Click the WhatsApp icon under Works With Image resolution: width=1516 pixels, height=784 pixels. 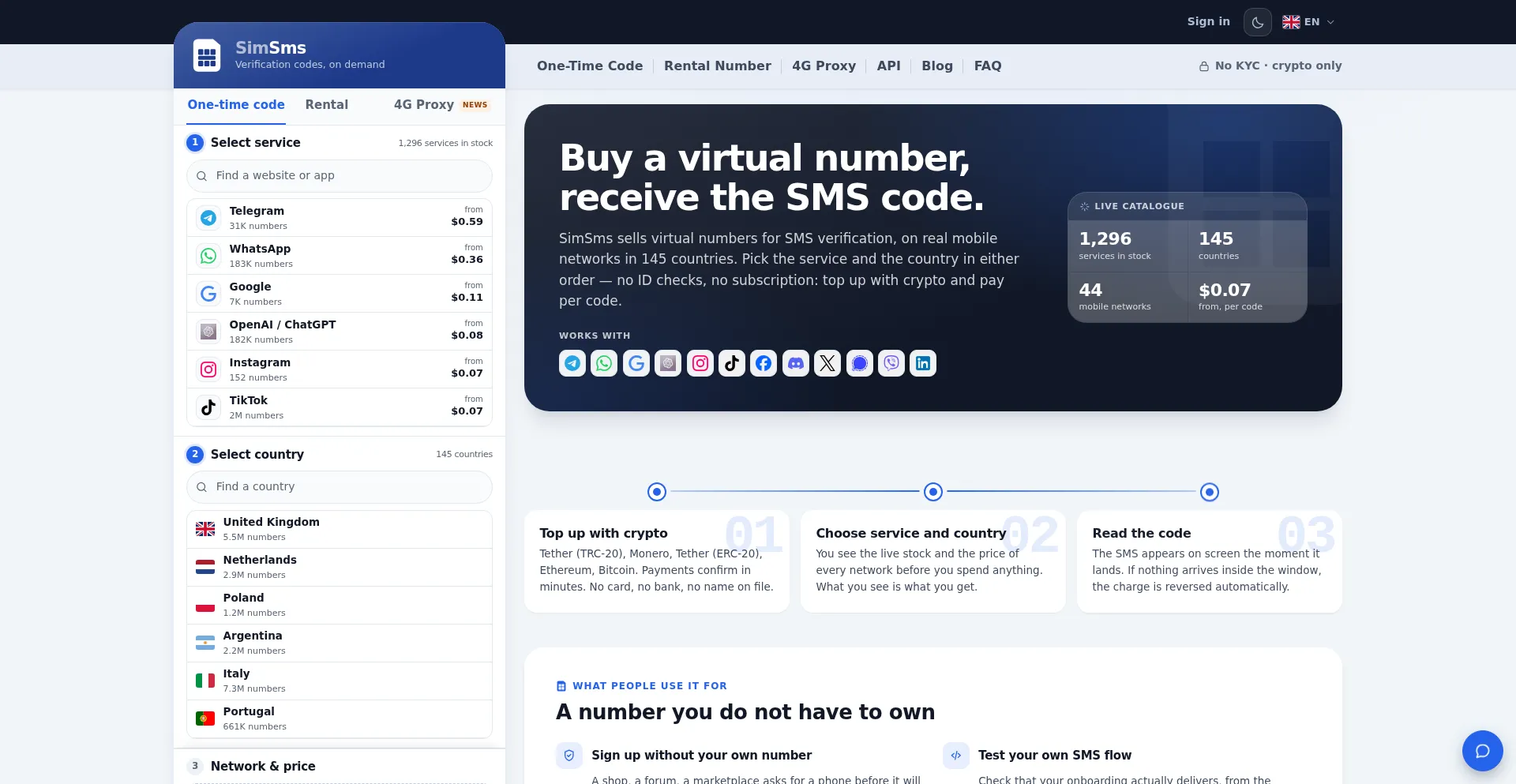pyautogui.click(x=604, y=363)
